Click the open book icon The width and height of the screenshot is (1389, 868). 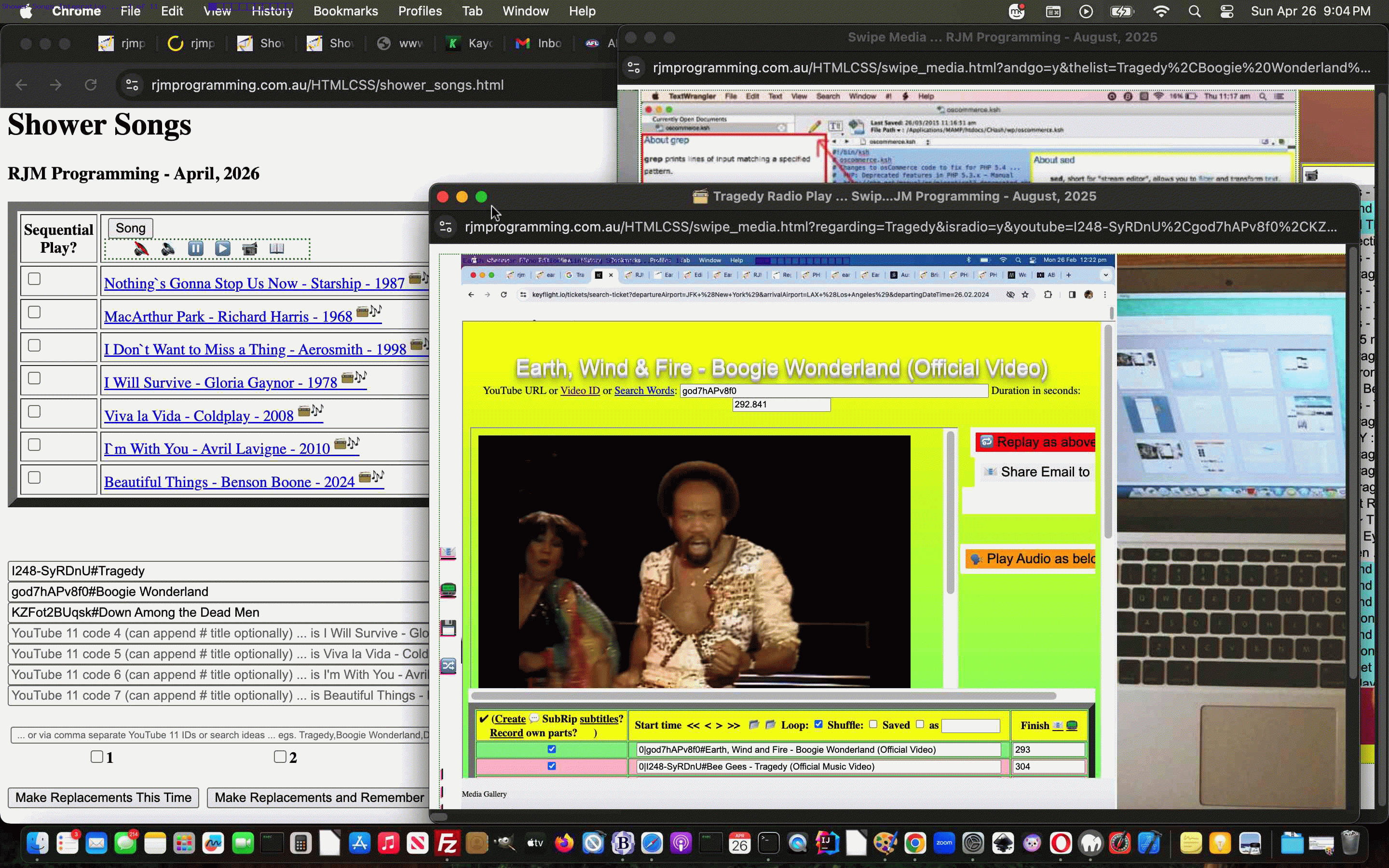pos(277,248)
